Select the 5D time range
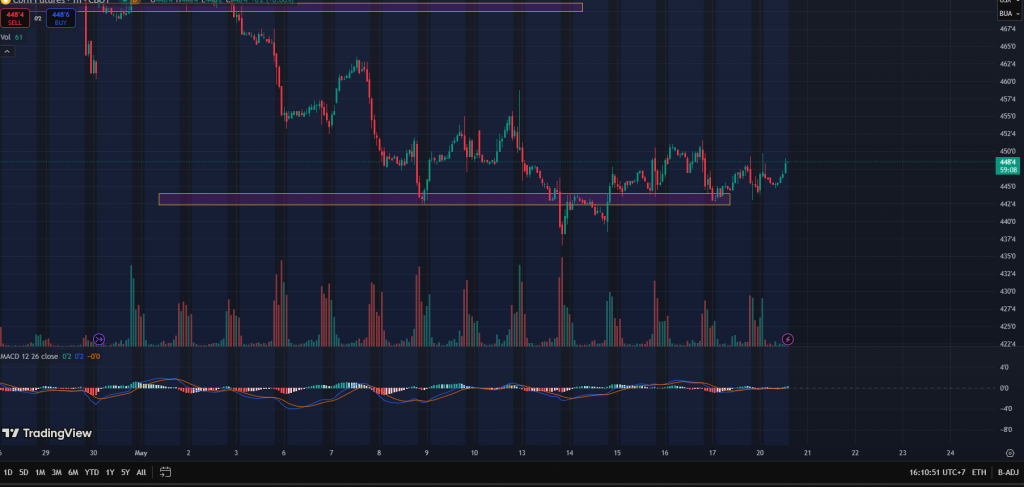 [24, 472]
